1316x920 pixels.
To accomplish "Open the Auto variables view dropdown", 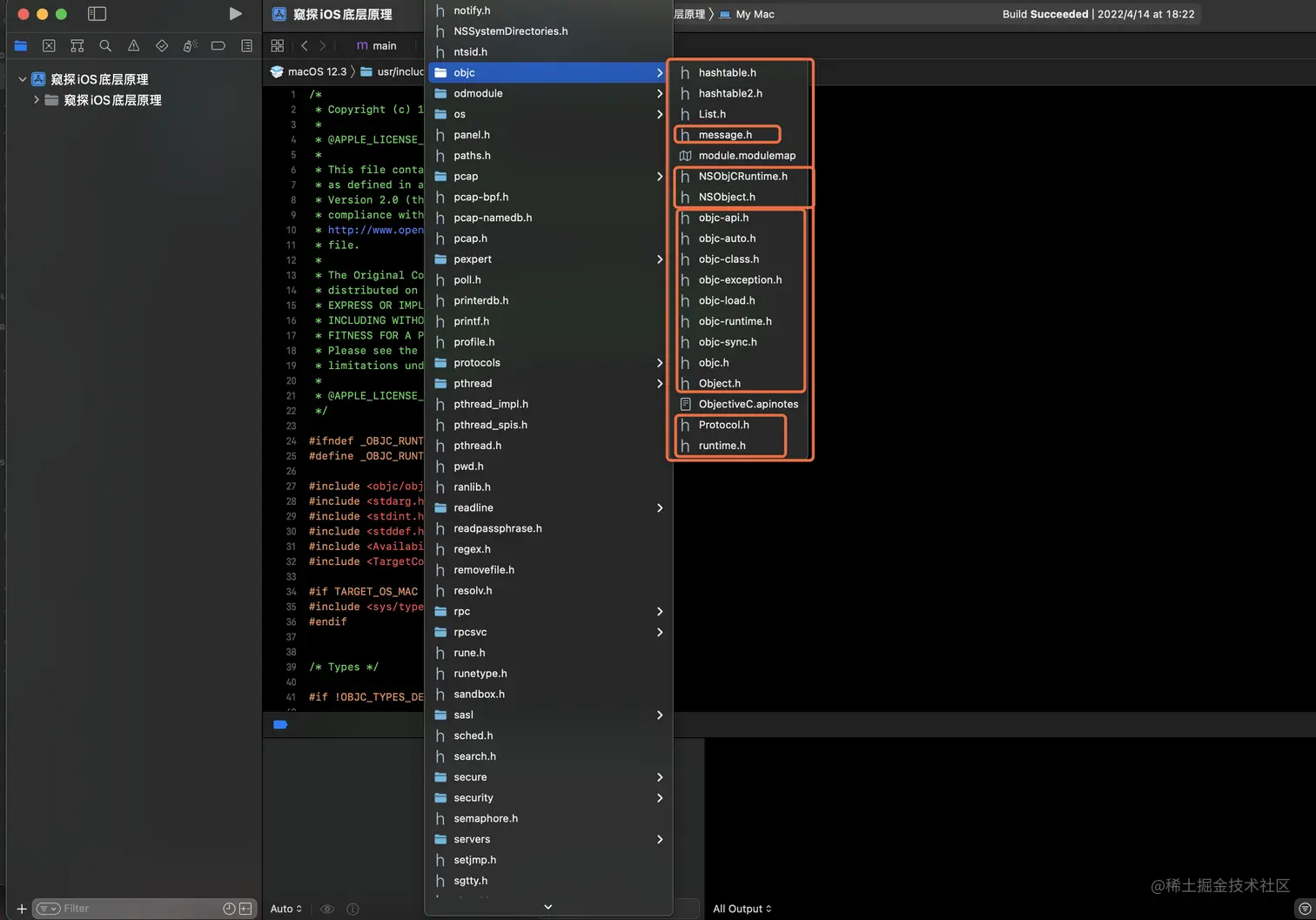I will [285, 908].
